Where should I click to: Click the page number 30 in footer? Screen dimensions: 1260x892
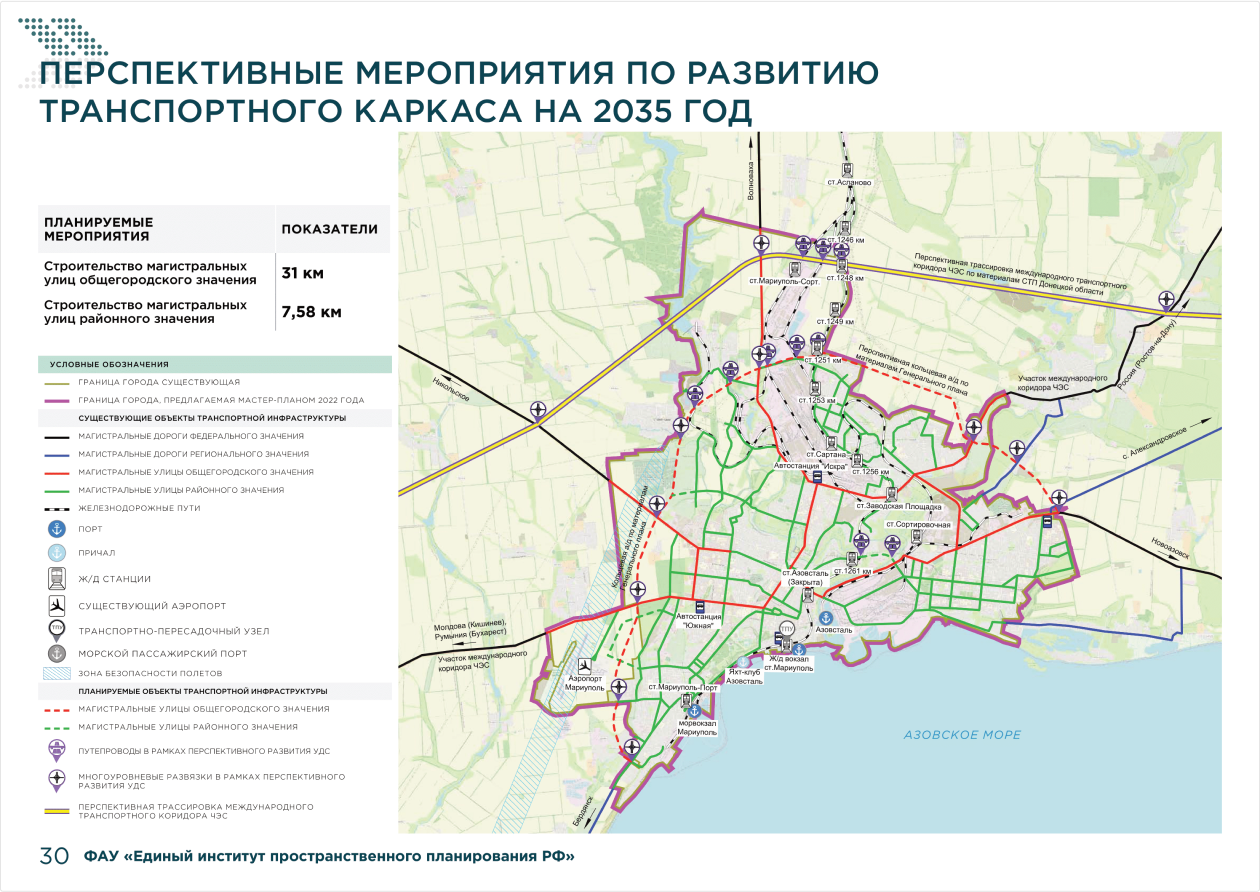53,856
